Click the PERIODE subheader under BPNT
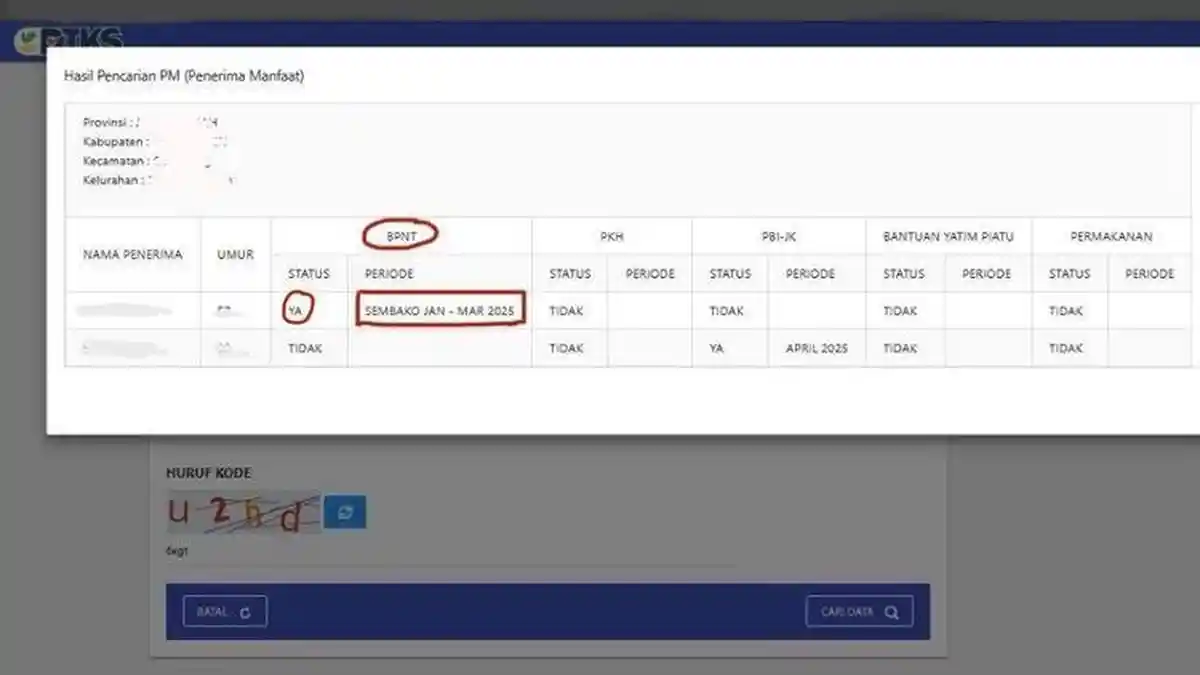Screen dimensions: 1200x675 pyautogui.click(x=390, y=273)
